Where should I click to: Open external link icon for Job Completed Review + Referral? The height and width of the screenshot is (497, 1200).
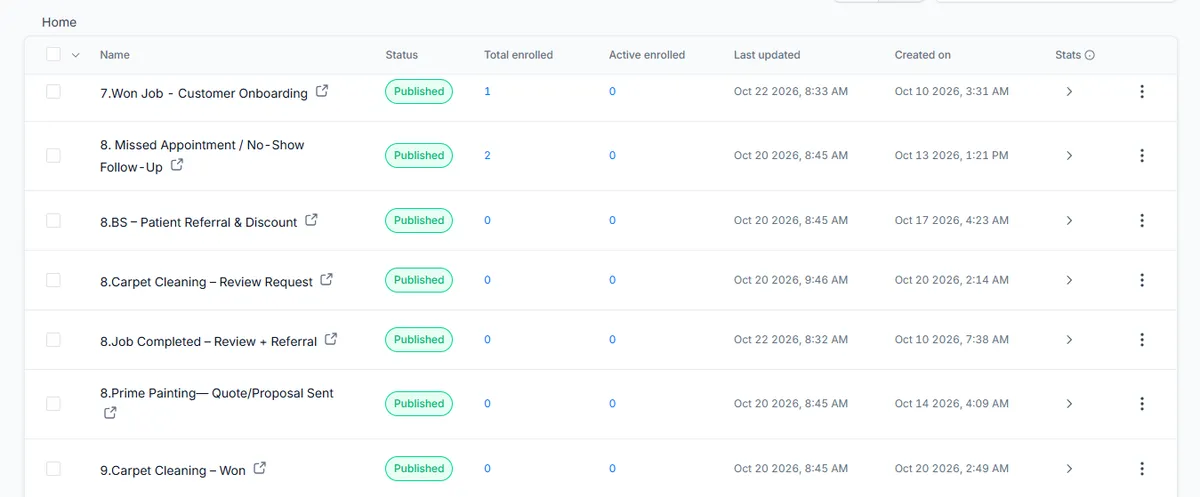pos(331,339)
